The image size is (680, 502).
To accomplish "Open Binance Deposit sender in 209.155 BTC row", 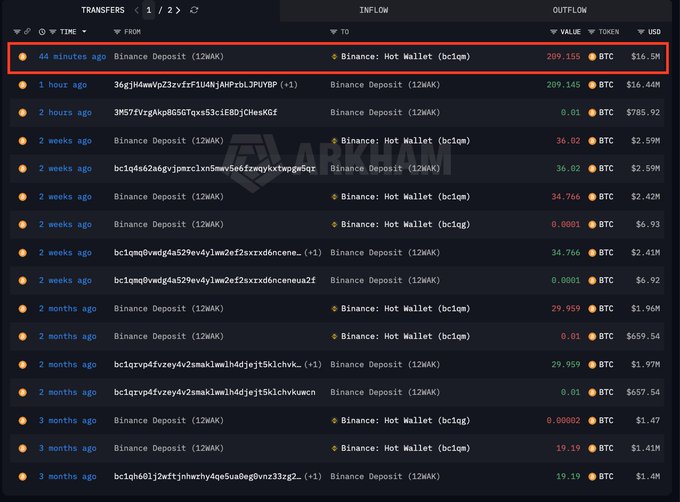I will 169,56.
